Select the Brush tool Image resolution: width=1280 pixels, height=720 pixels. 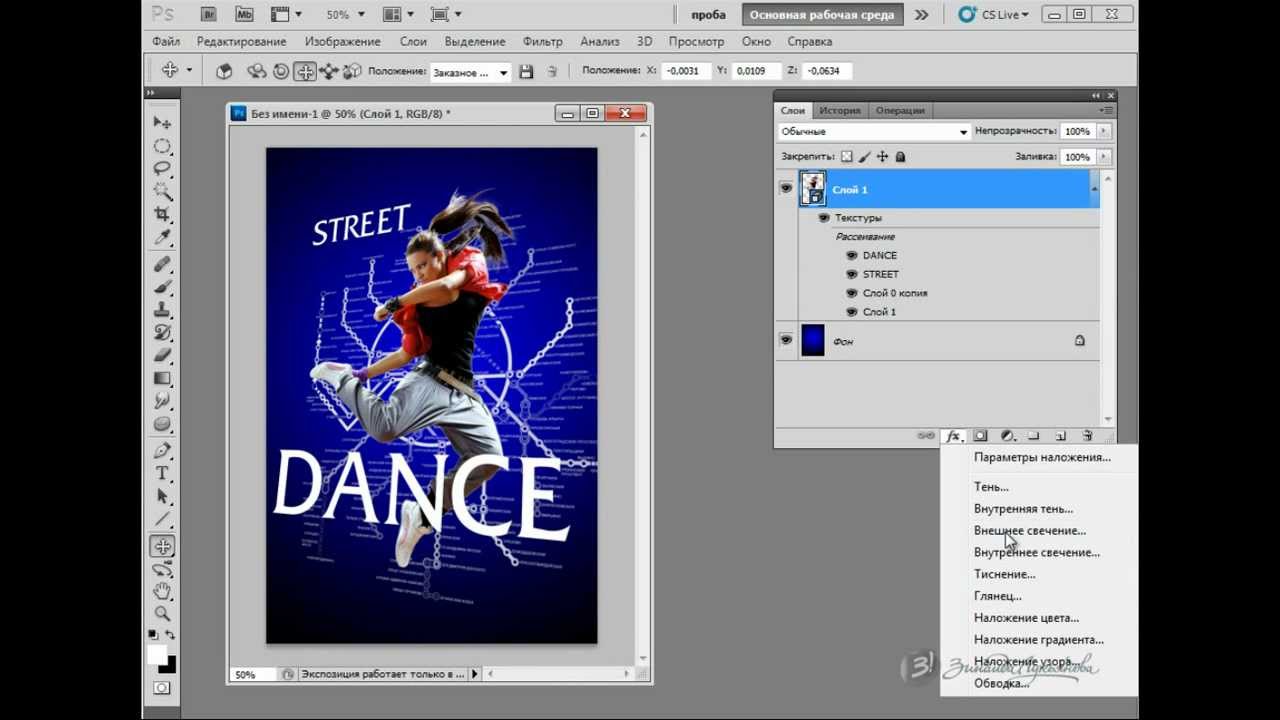(162, 287)
